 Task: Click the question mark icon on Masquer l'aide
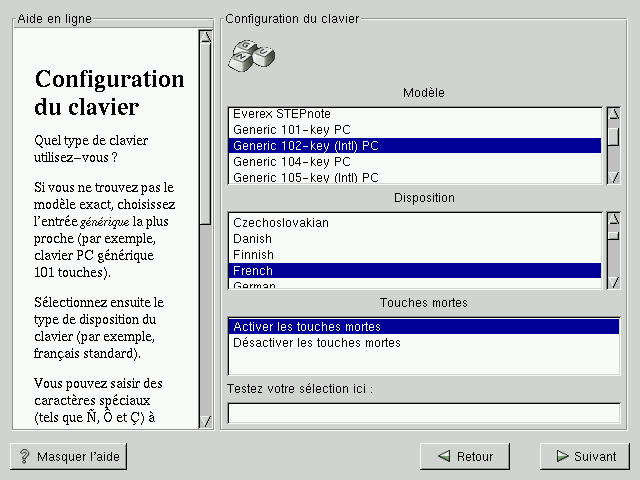(24, 457)
